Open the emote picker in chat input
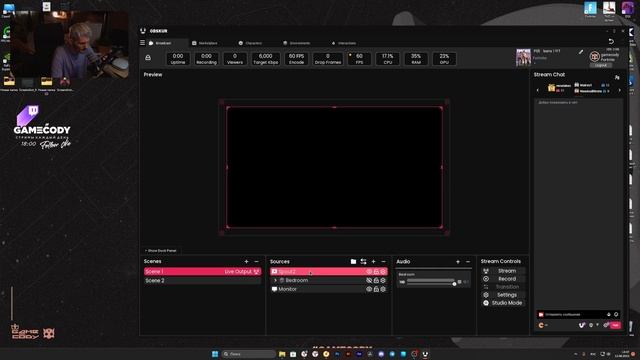640x360 pixels. coord(616,315)
